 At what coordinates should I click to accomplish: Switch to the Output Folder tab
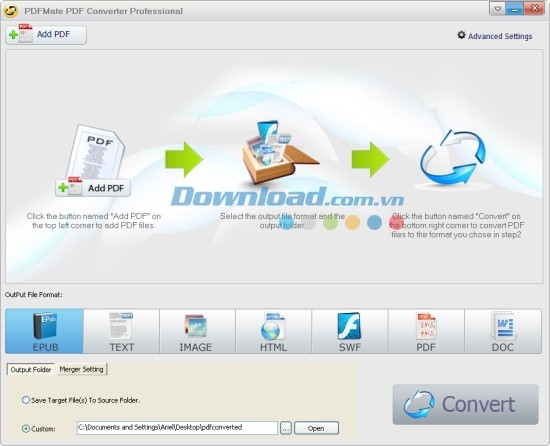click(31, 370)
